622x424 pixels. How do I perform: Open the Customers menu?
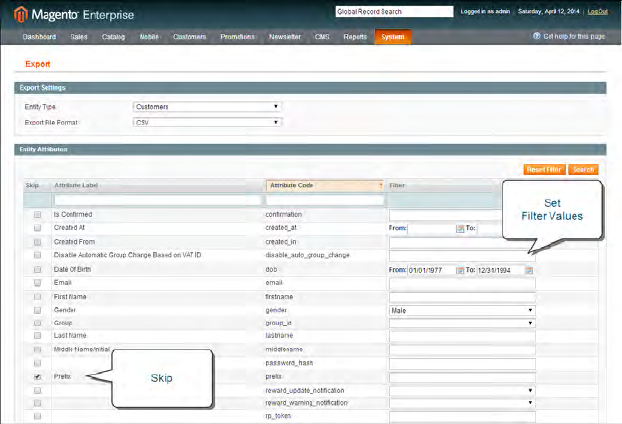(x=190, y=37)
